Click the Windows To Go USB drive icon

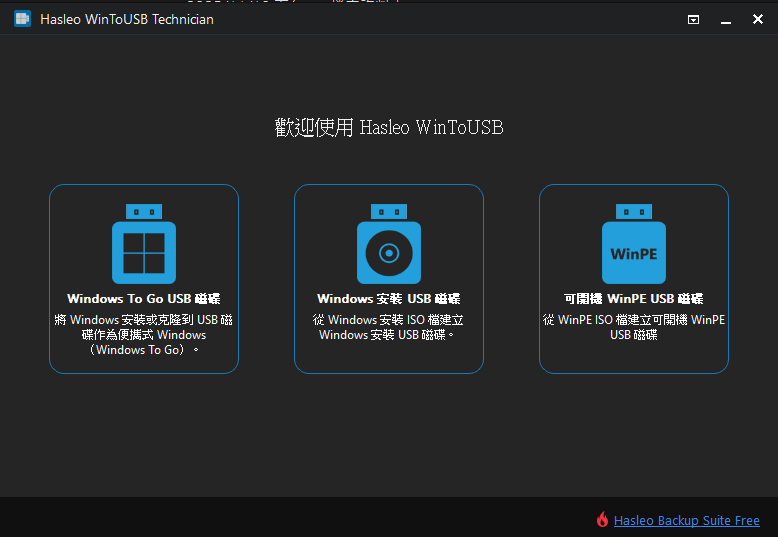pos(144,252)
